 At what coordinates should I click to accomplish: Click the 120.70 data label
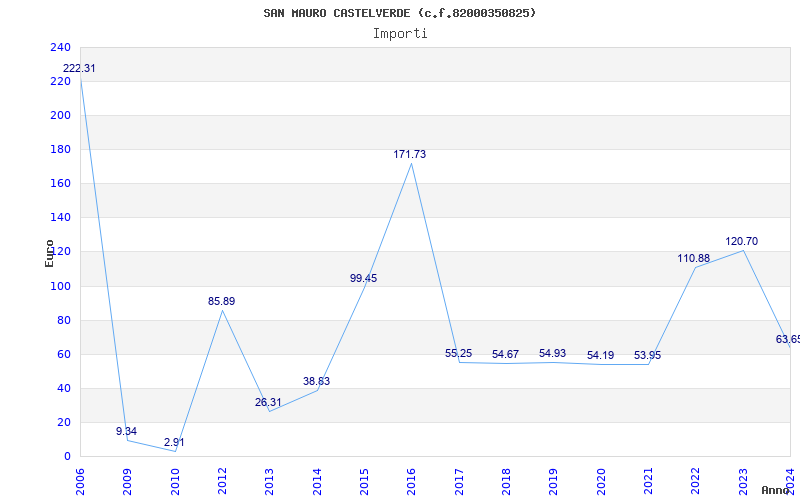click(742, 241)
